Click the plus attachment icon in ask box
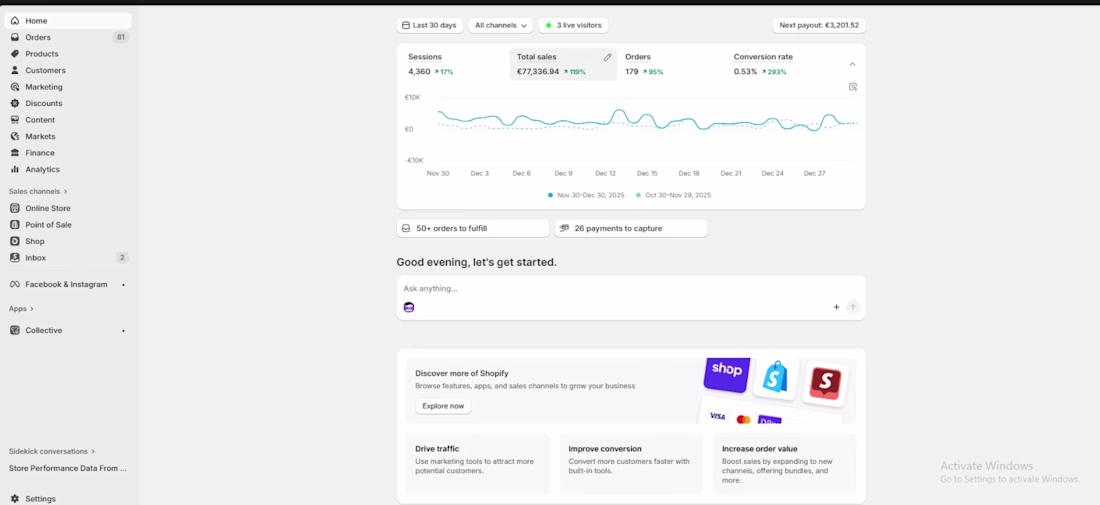1100x505 pixels. click(x=836, y=307)
